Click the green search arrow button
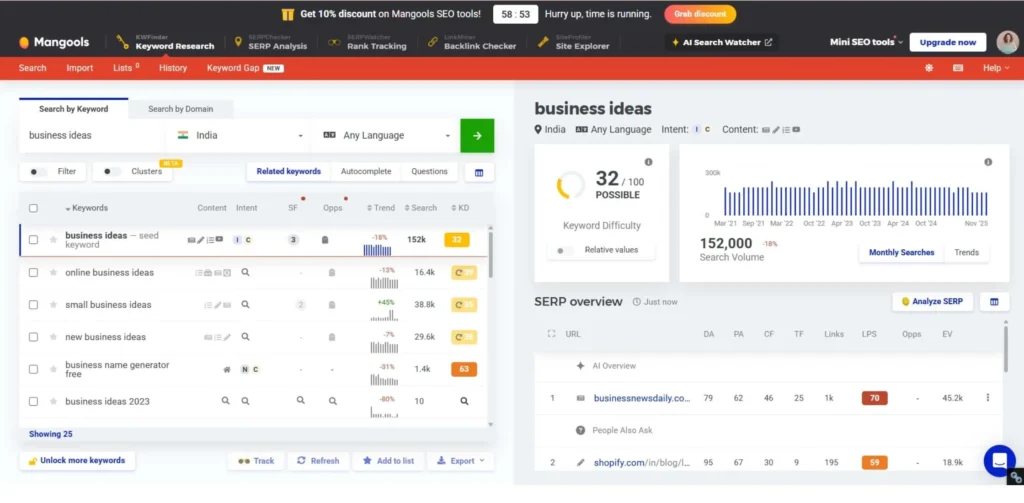Screen dimensions: 1024x503 pyautogui.click(x=477, y=136)
